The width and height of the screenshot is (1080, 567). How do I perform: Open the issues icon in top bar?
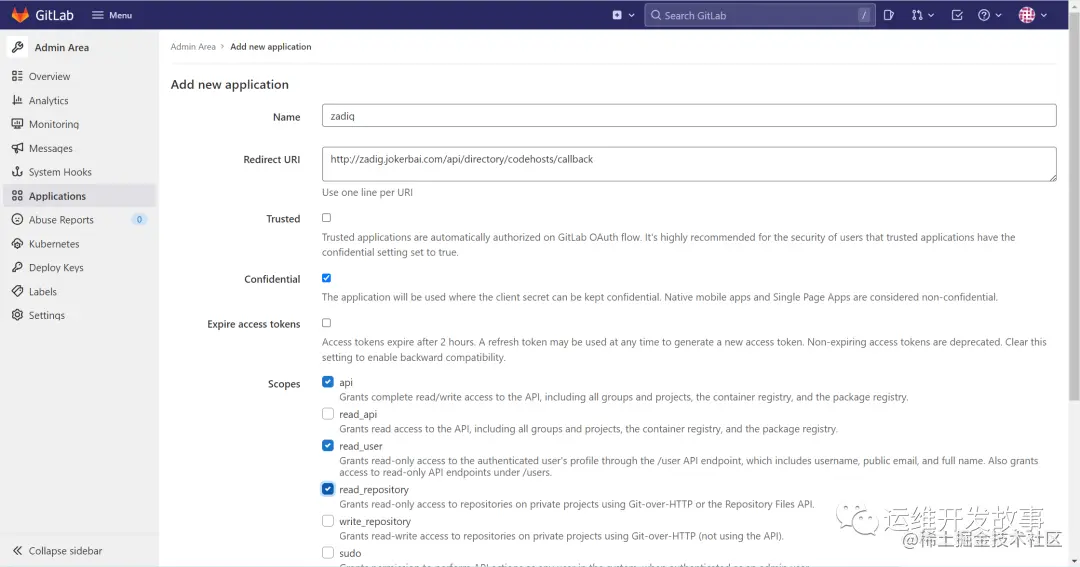coord(889,15)
